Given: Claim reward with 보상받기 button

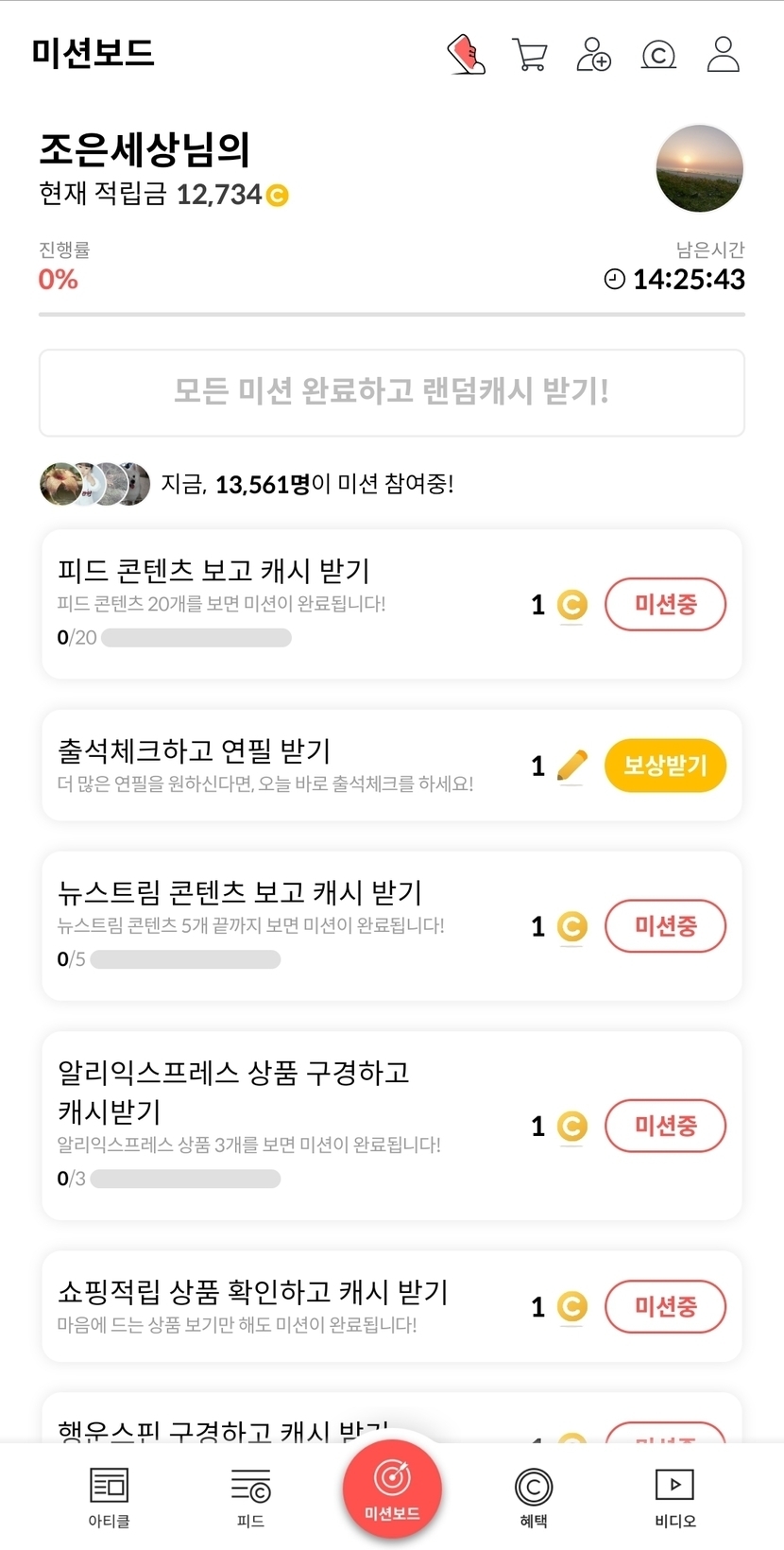Looking at the screenshot, I should (665, 766).
